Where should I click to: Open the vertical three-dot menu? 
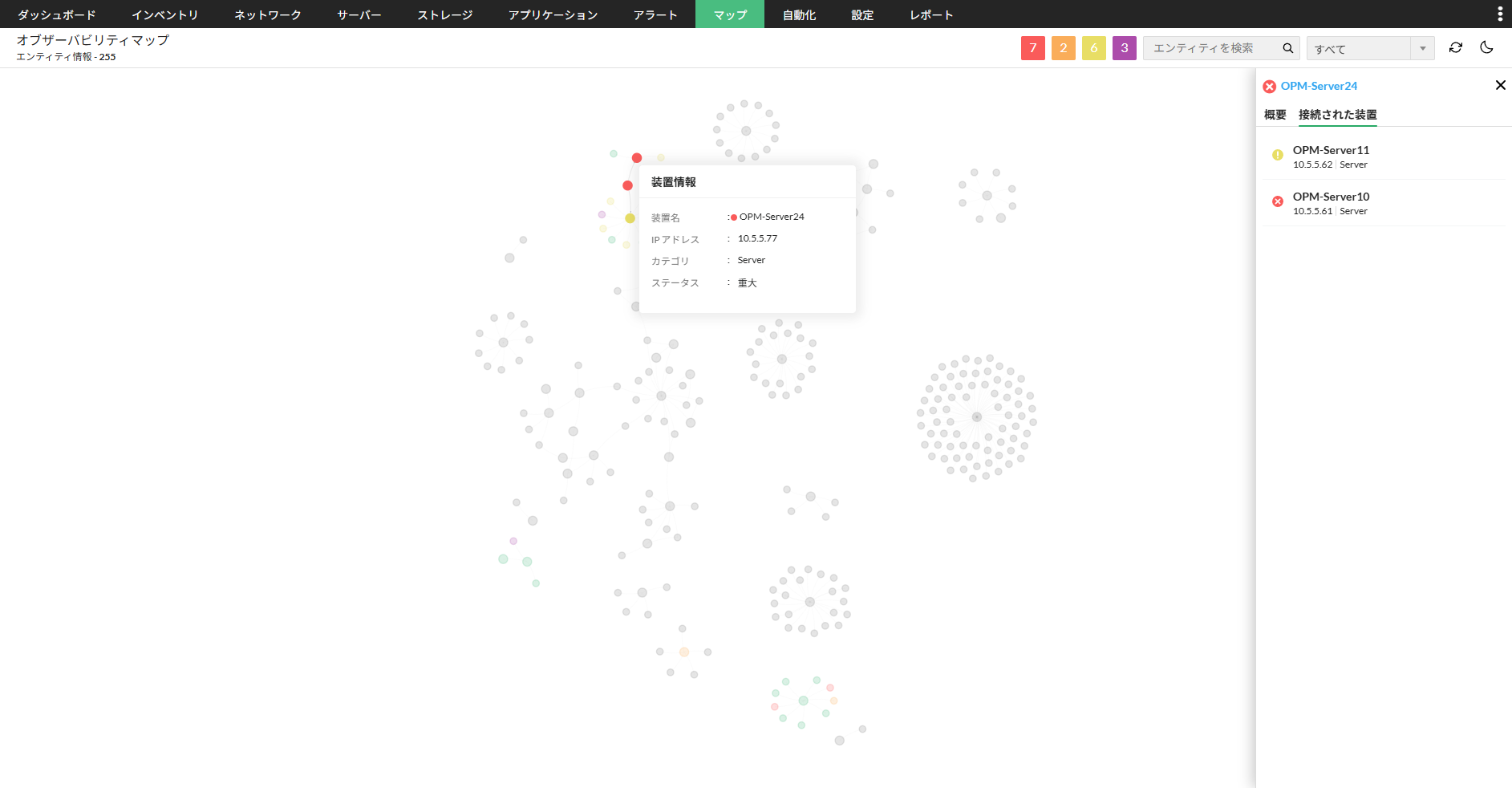click(1500, 14)
